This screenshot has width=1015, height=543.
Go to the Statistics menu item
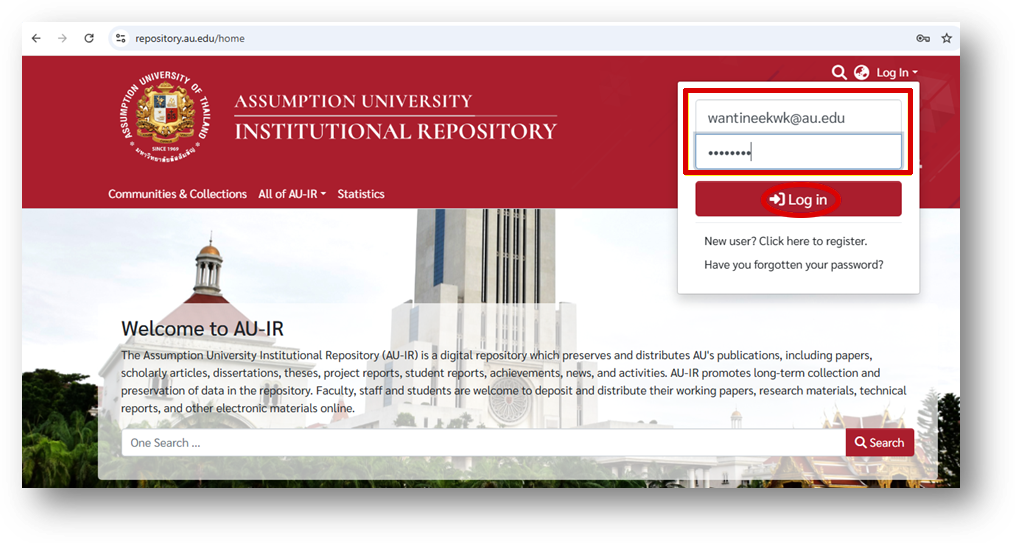coord(361,194)
